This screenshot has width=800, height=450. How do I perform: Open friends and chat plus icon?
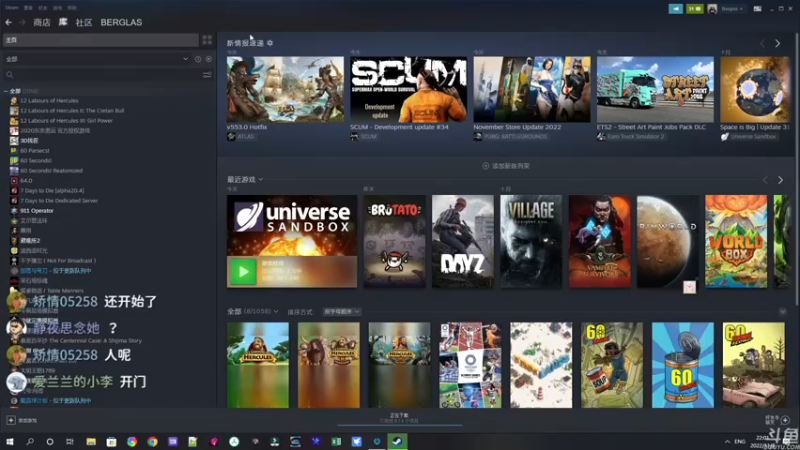click(785, 420)
